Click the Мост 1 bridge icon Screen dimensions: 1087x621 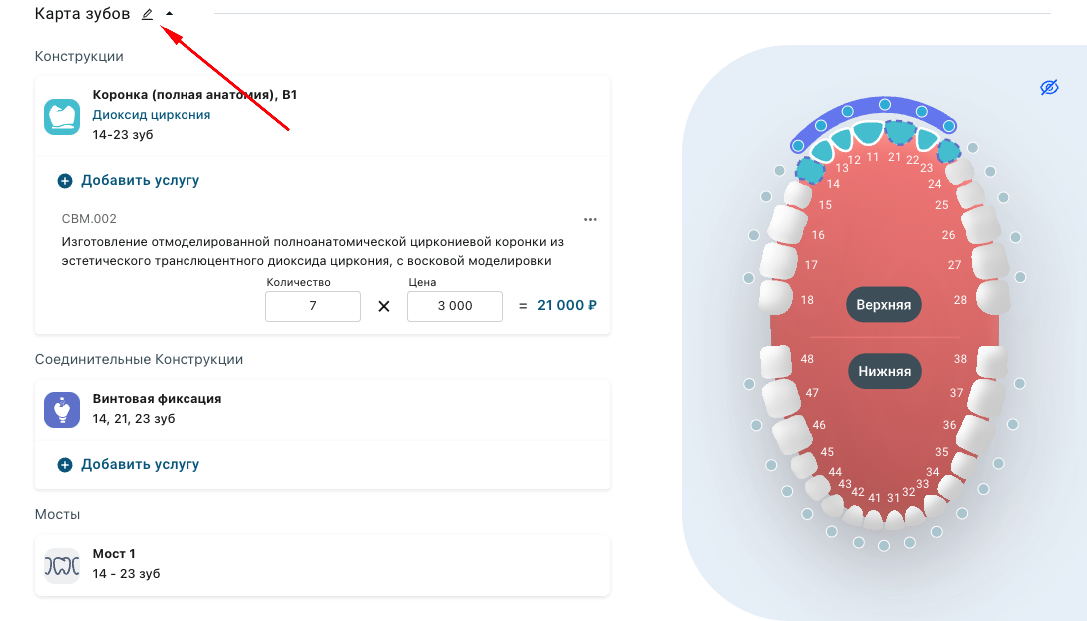coord(62,565)
